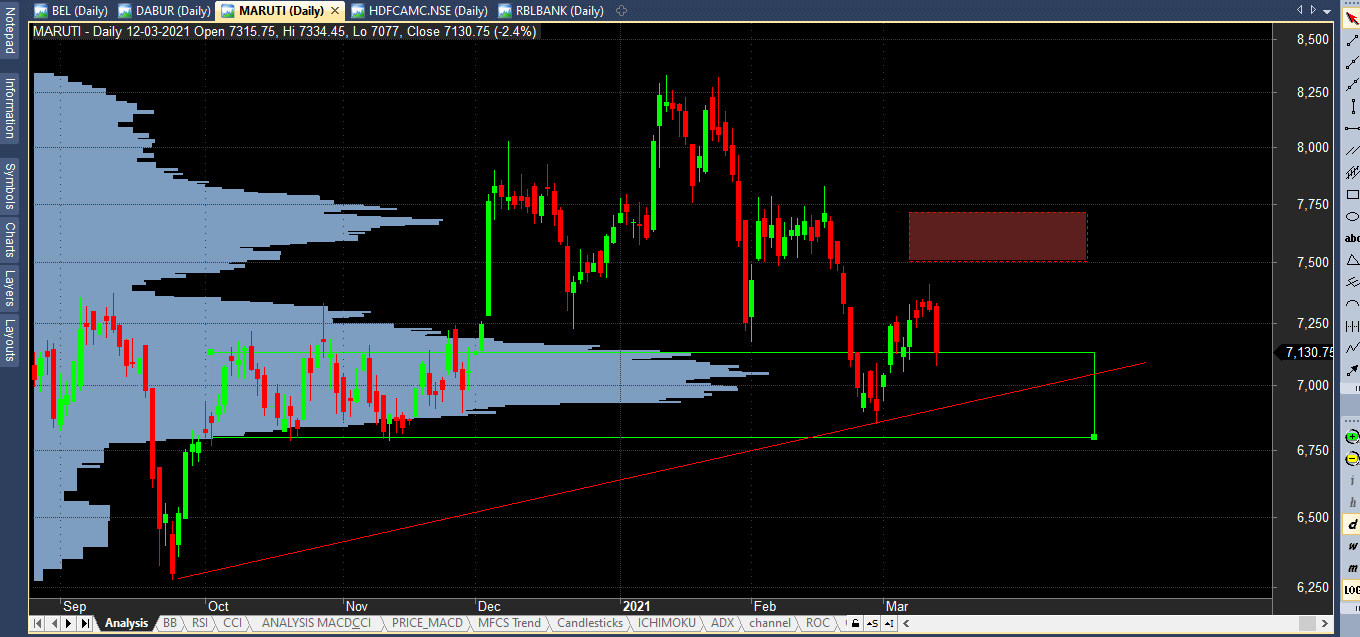Screen dimensions: 1360x637
Task: Open the ICHIMOKU sheet tab
Action: pos(666,623)
